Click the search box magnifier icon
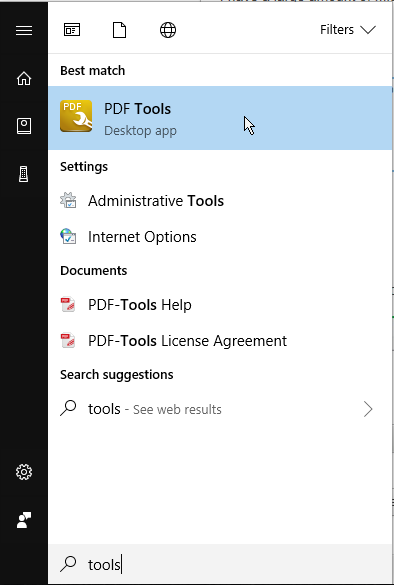Viewport: 394px width, 585px height. 68,564
